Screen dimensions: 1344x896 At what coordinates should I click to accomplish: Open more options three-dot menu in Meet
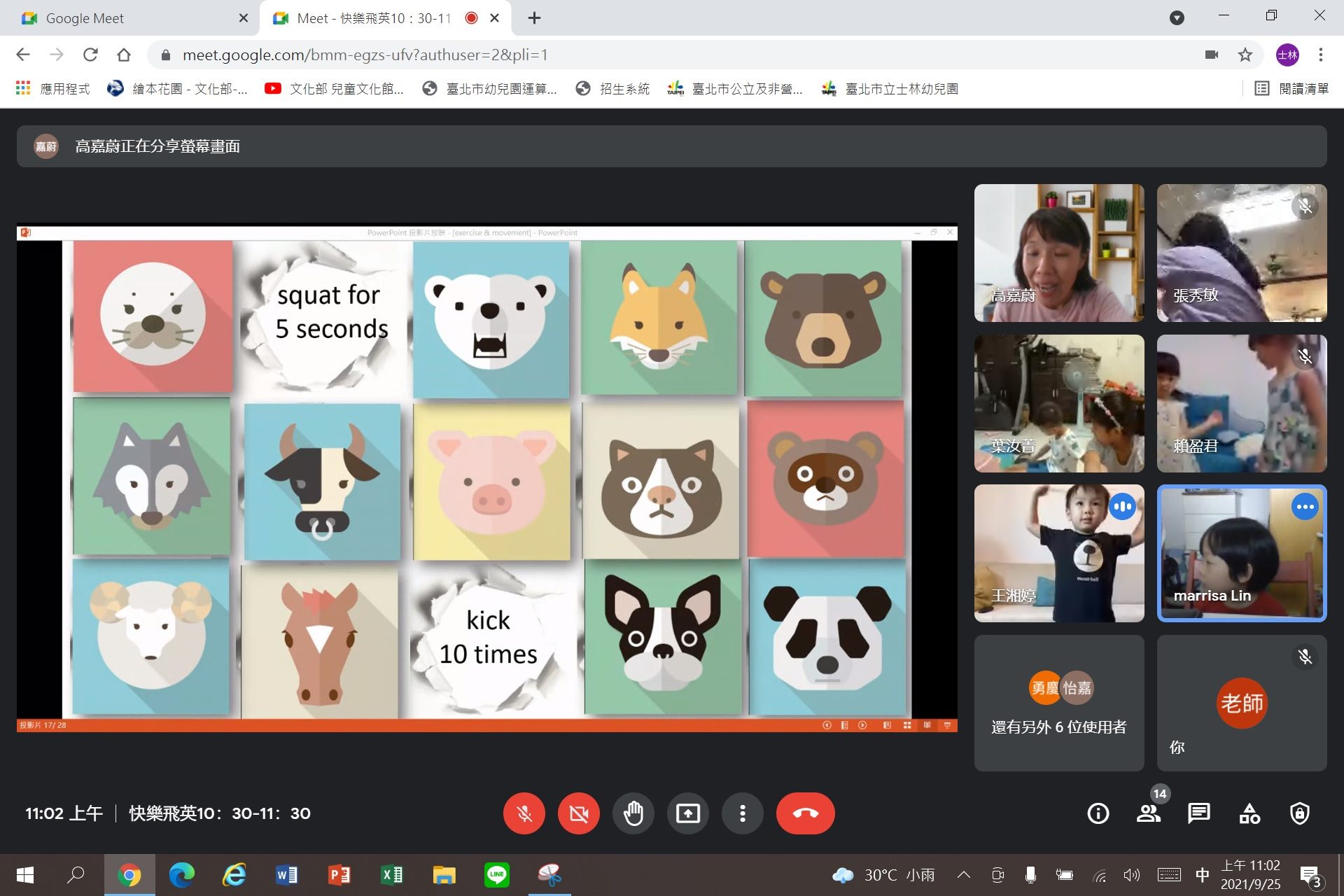click(743, 813)
